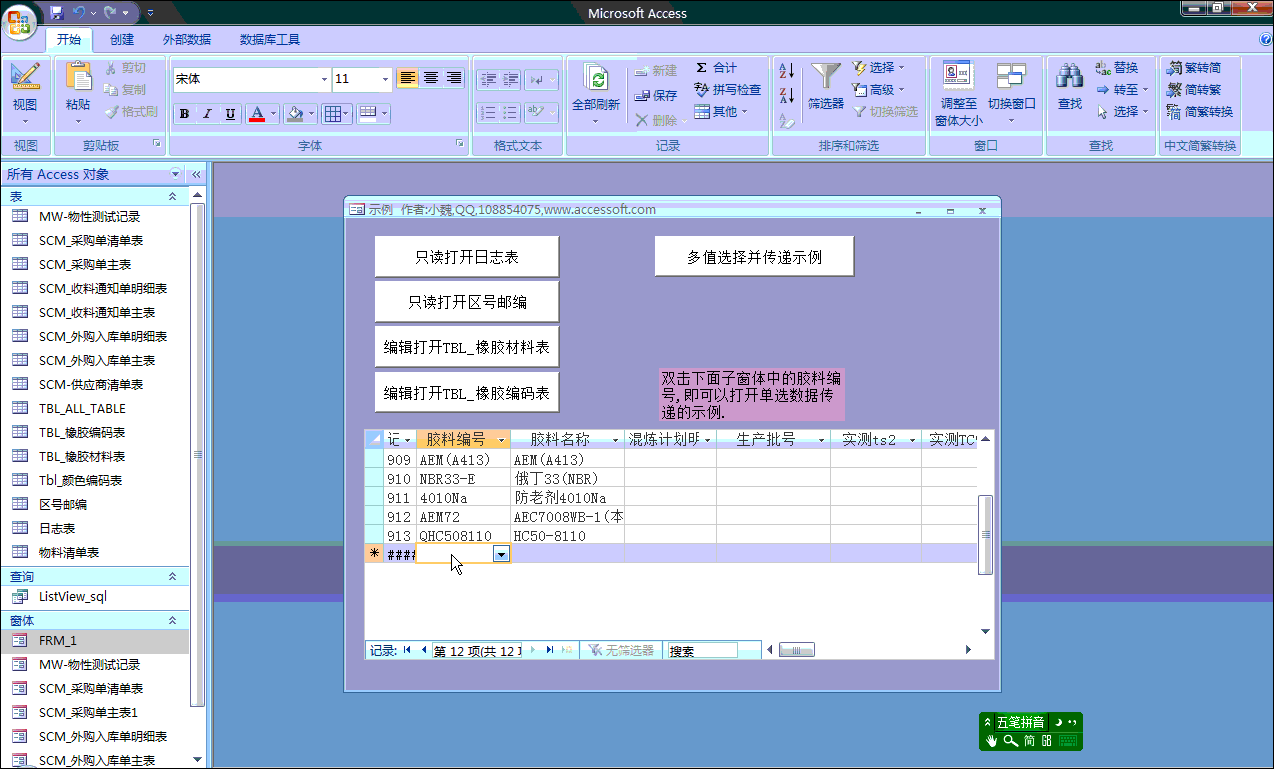Screen dimensions: 1274x769
Task: Apply the red font color swatch
Action: (x=257, y=114)
